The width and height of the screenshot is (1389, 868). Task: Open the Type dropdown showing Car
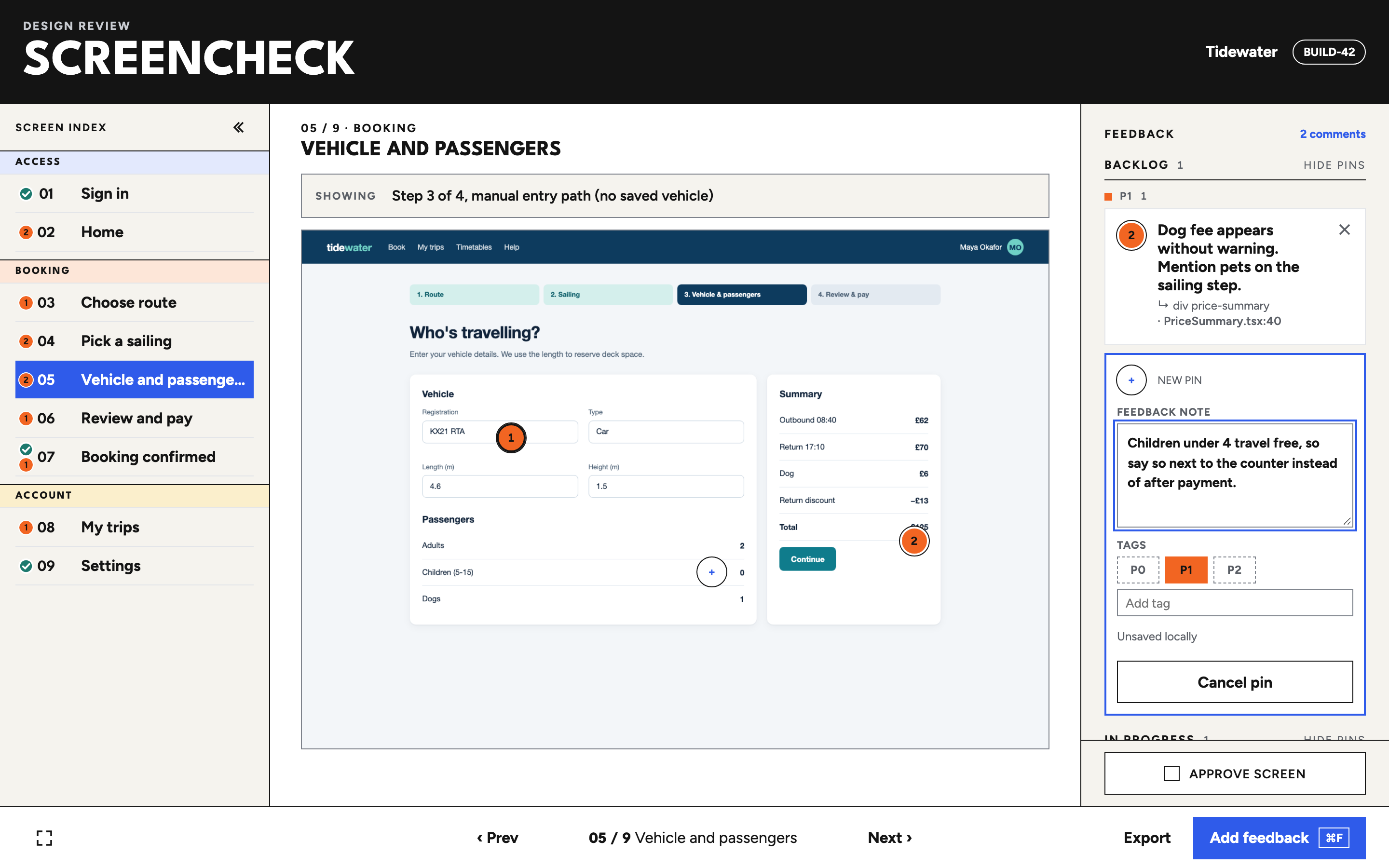click(666, 432)
